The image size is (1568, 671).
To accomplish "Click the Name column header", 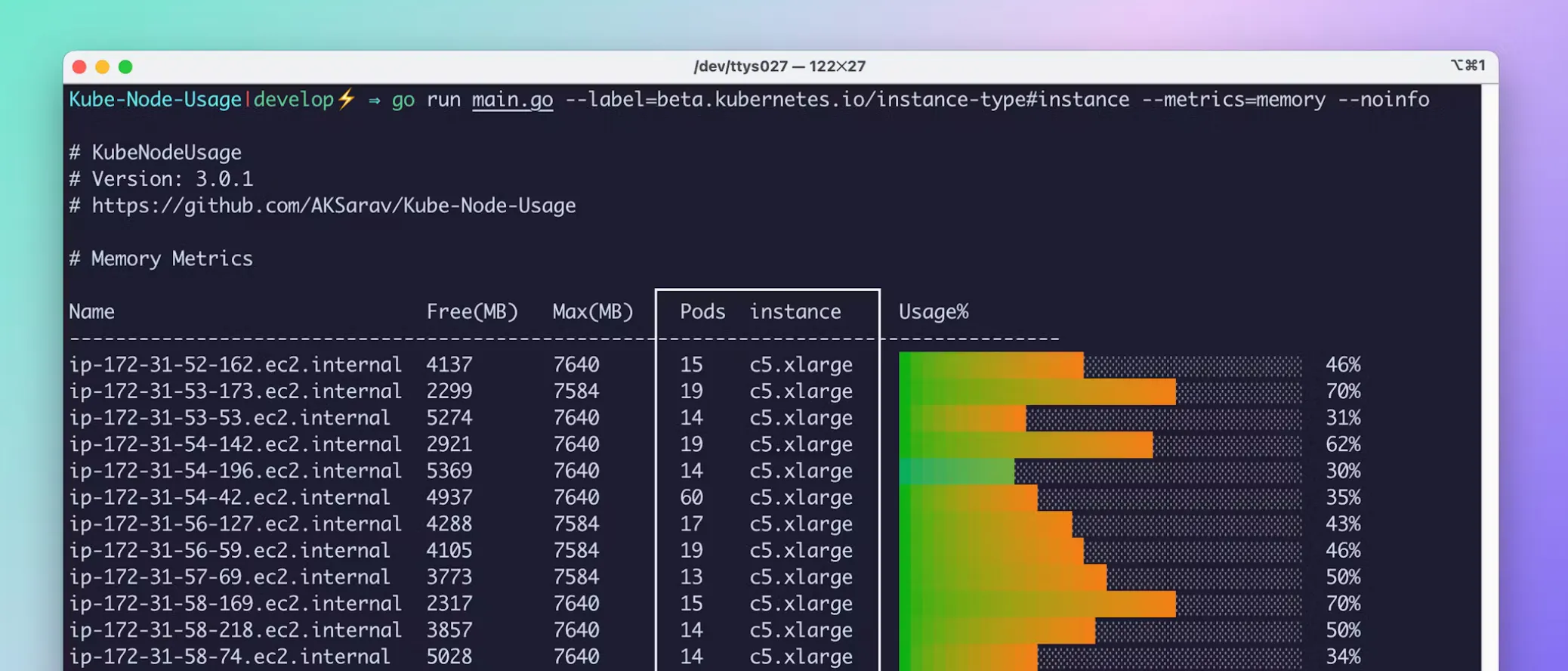I will 92,311.
